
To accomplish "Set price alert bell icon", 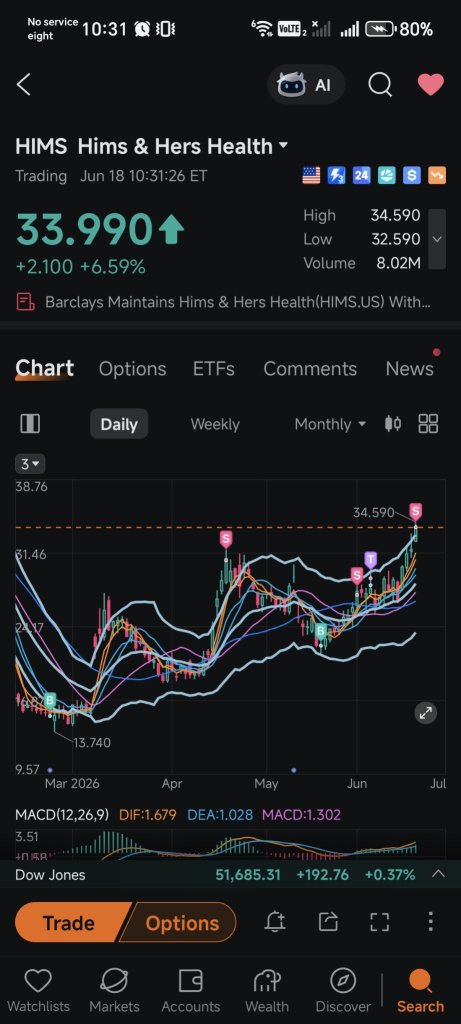I will (x=275, y=921).
